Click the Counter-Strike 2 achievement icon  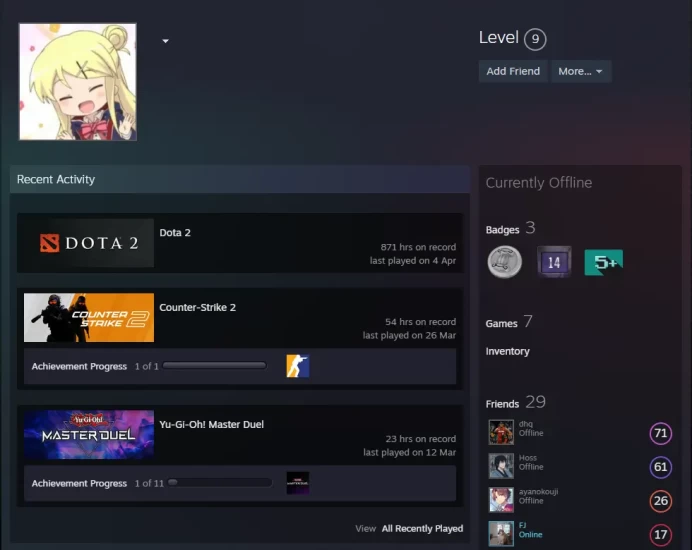point(297,366)
